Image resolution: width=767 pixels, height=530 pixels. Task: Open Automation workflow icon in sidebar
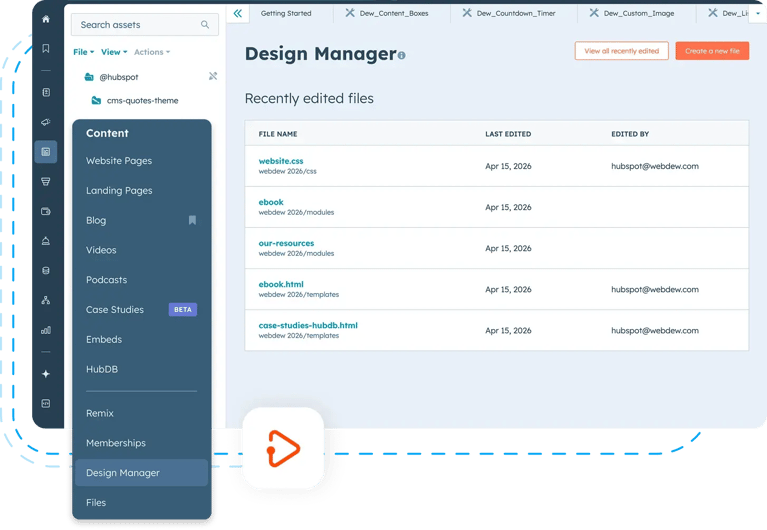(x=46, y=300)
